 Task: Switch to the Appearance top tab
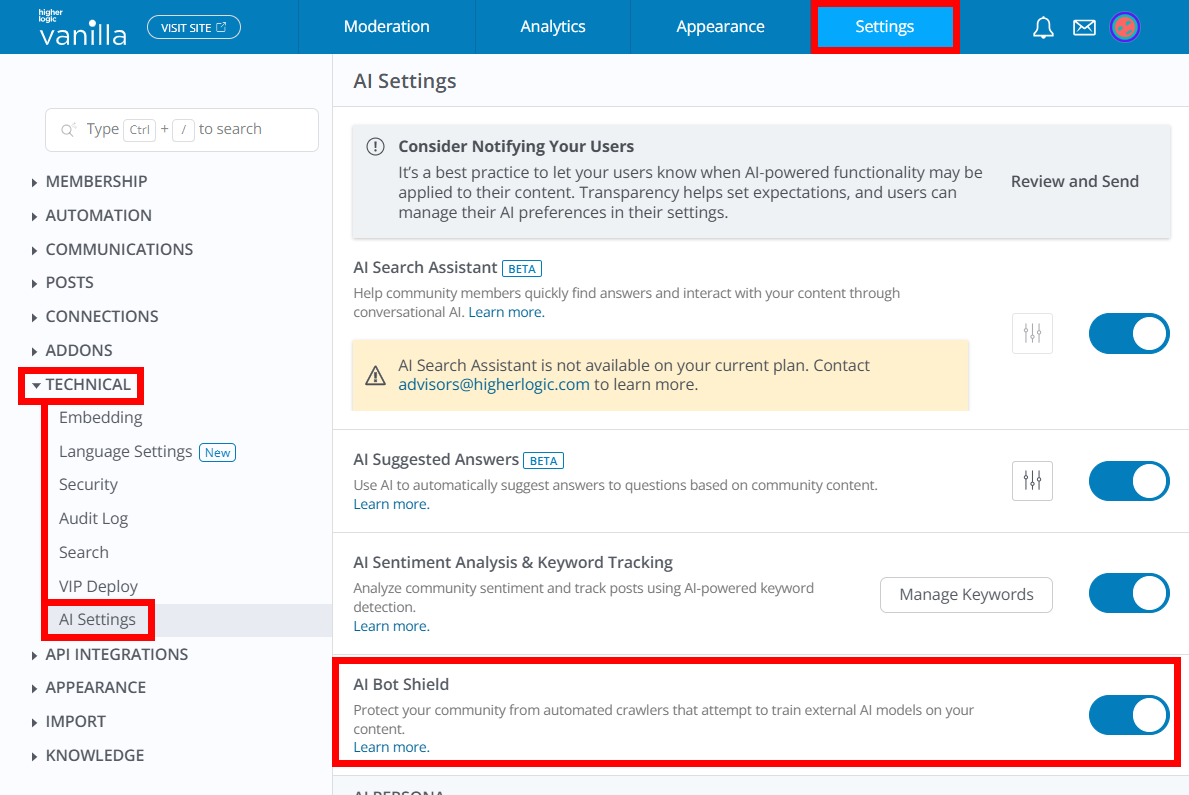click(x=720, y=27)
